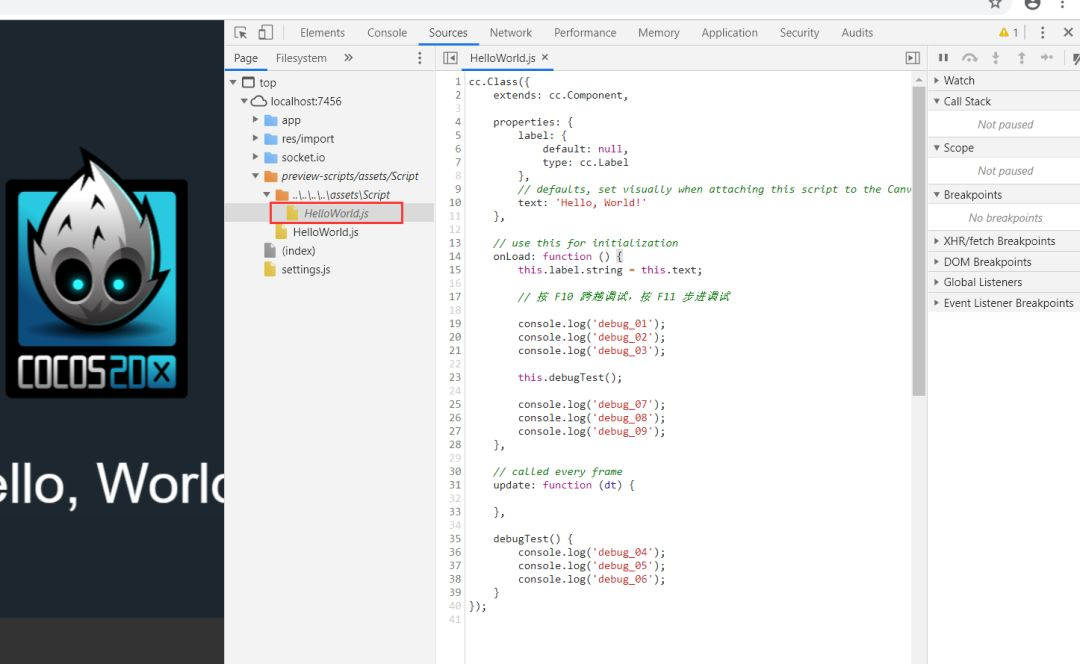
Task: Open the Filesystem tab in the navigator
Action: click(301, 58)
